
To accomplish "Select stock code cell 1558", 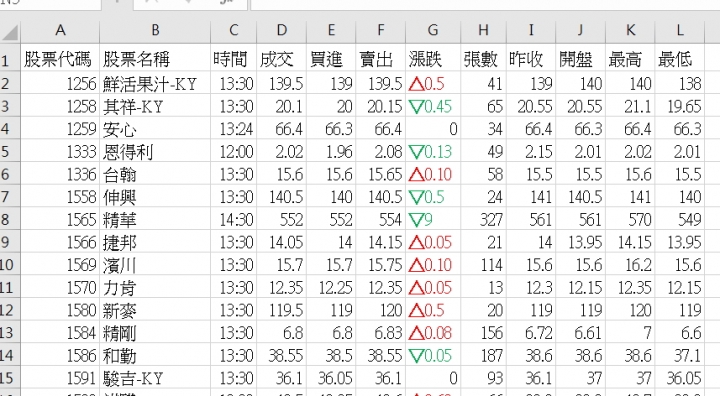I will (x=60, y=197).
